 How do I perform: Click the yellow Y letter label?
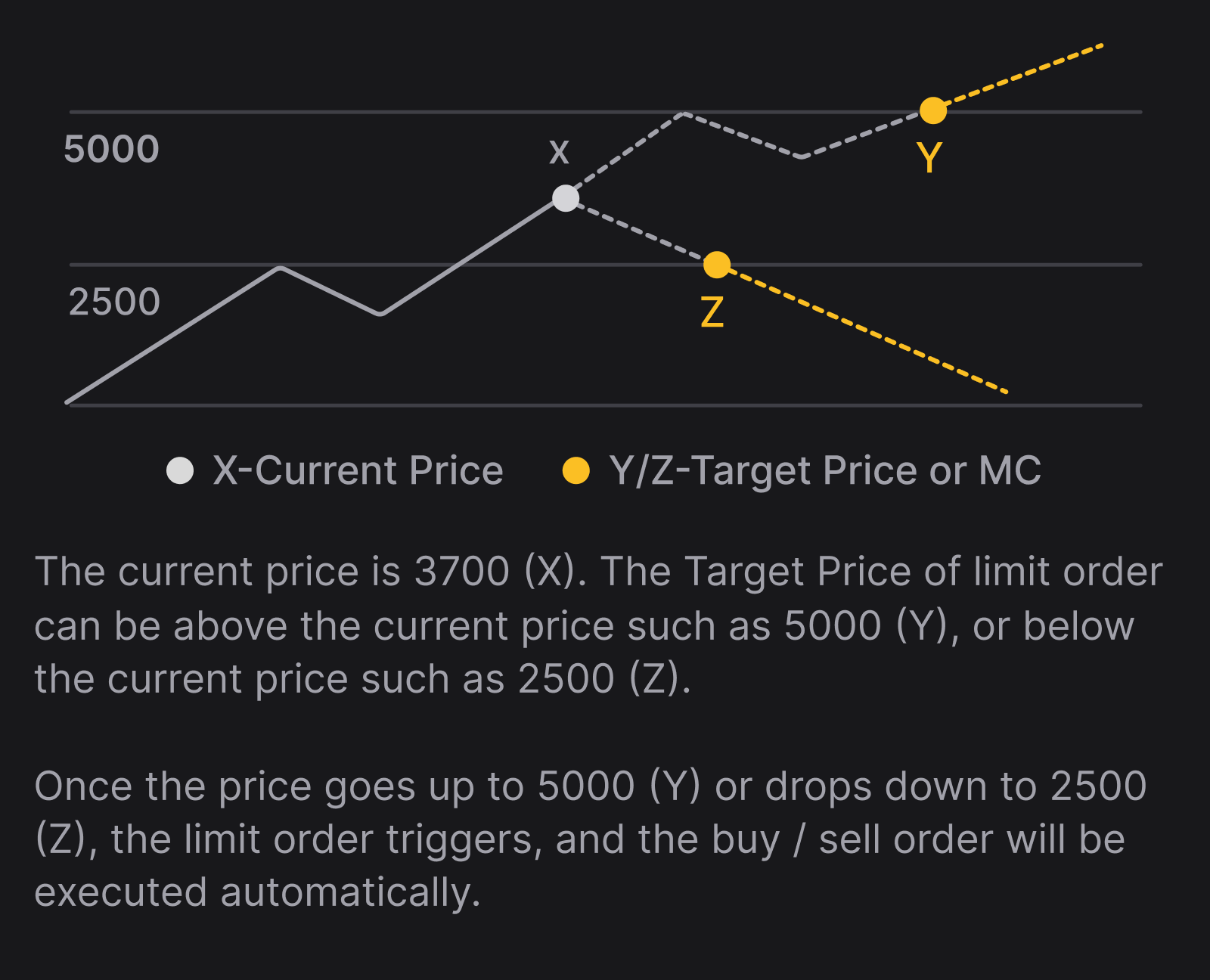coord(929,157)
